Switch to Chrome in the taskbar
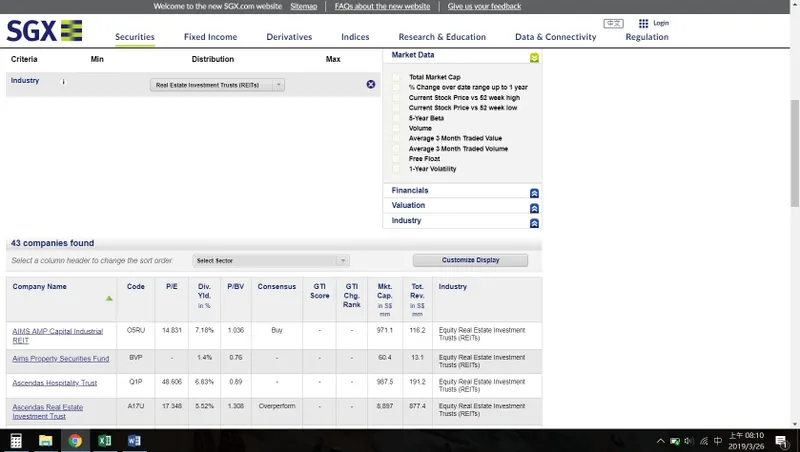The image size is (800, 452). point(75,441)
